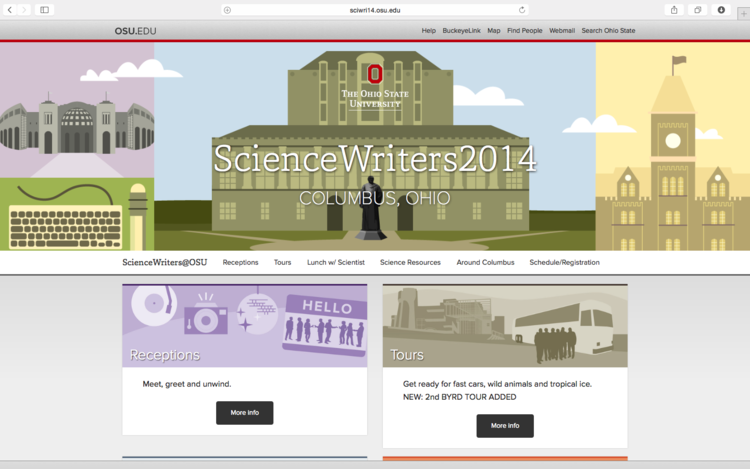Go to ScienceWriters@OSU home

coord(165,262)
